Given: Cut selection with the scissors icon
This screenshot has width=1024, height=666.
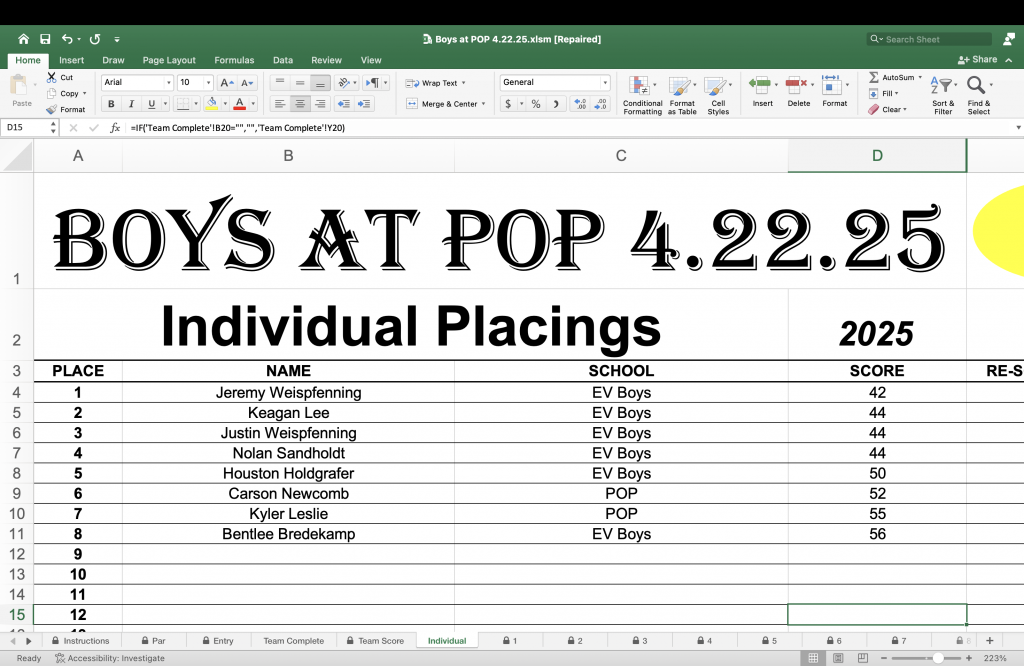Looking at the screenshot, I should click(x=52, y=77).
